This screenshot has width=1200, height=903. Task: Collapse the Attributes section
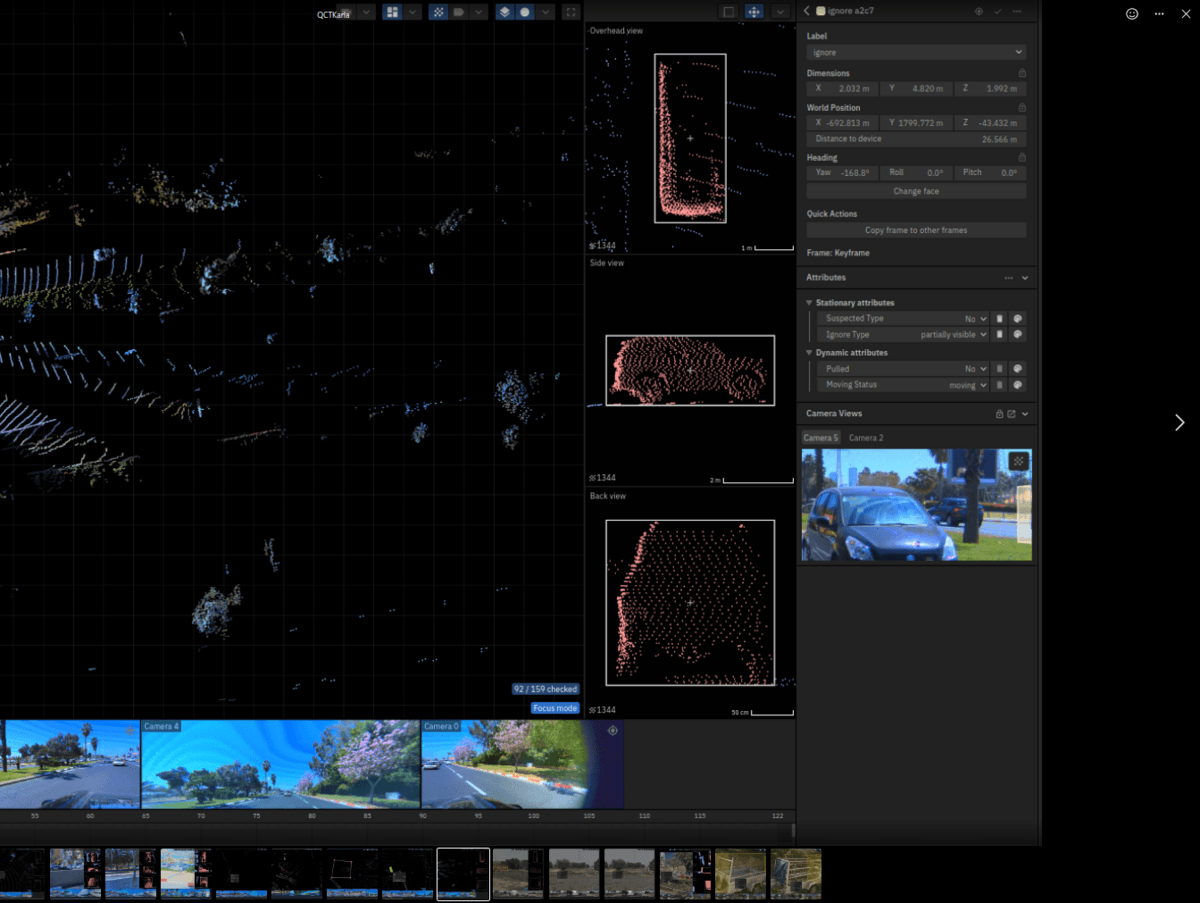1024,277
